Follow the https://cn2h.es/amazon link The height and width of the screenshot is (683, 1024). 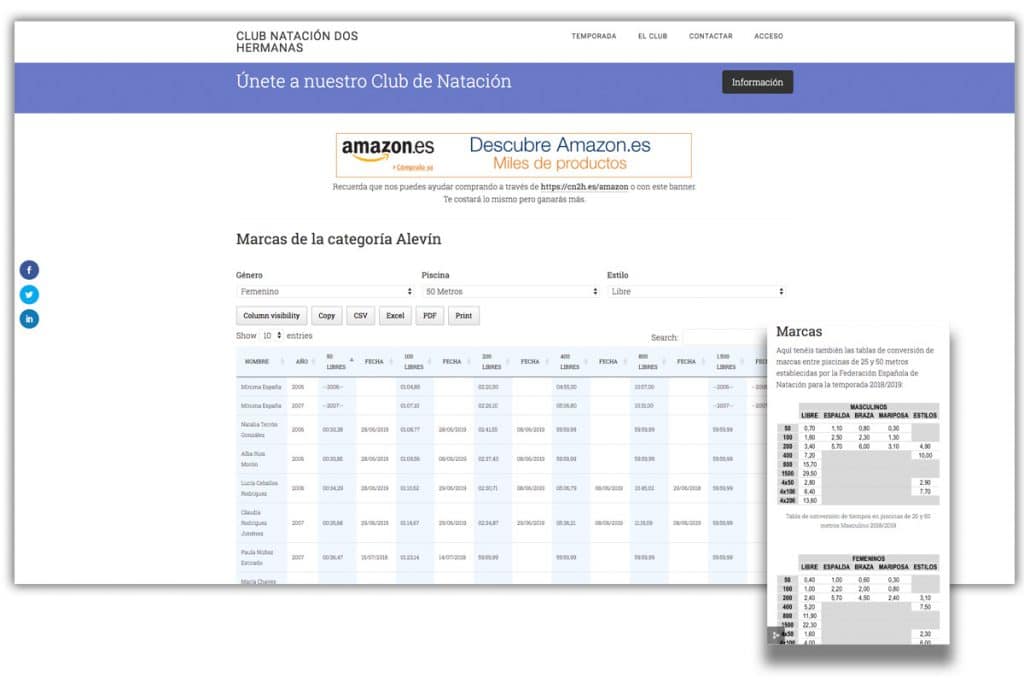[x=584, y=187]
